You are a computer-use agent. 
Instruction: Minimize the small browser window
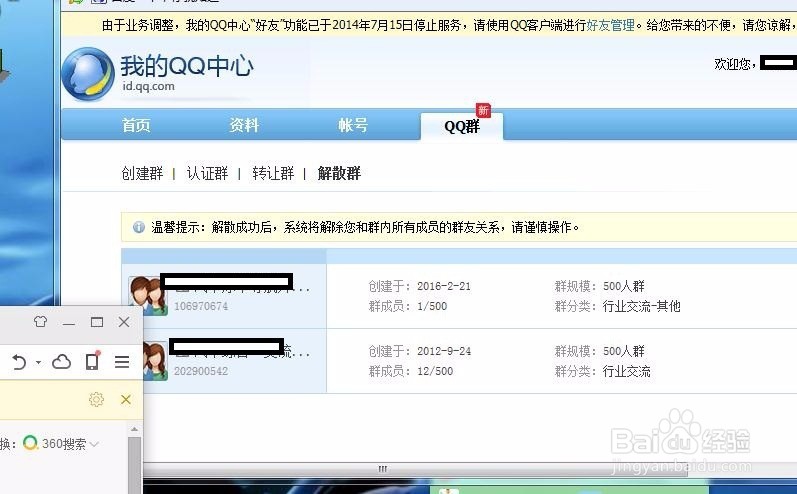click(69, 323)
